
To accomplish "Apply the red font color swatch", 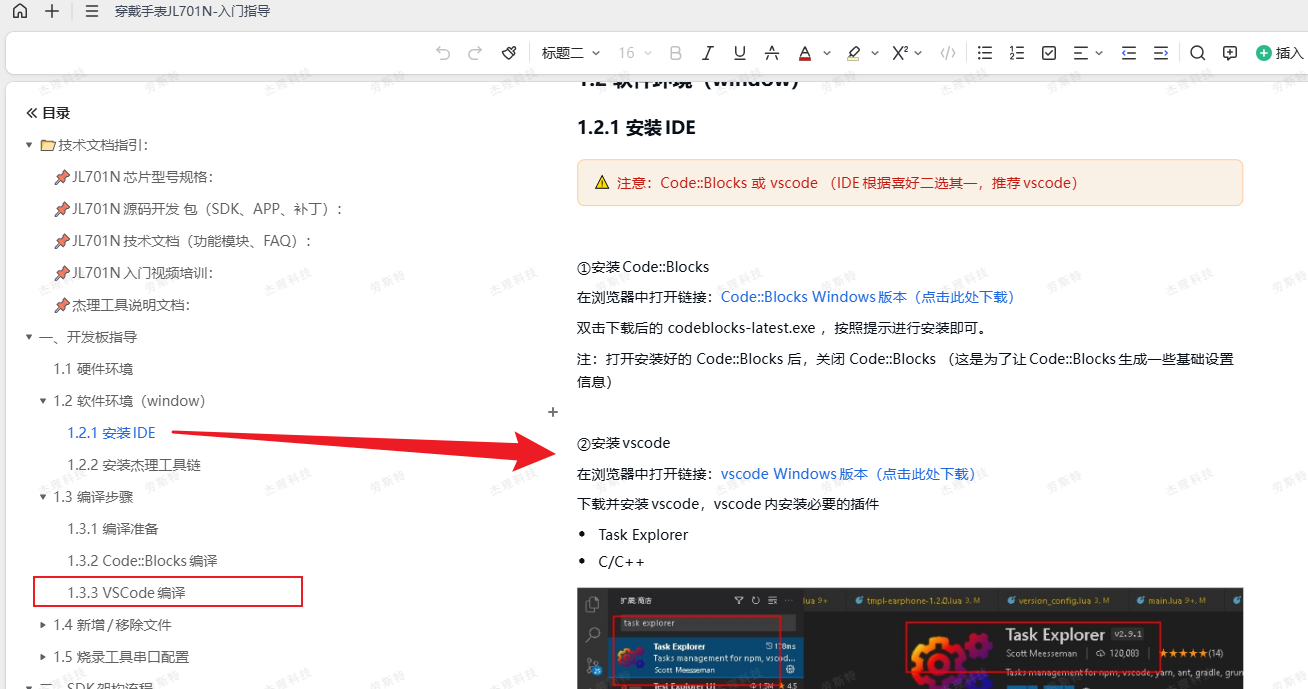I will click(x=804, y=53).
